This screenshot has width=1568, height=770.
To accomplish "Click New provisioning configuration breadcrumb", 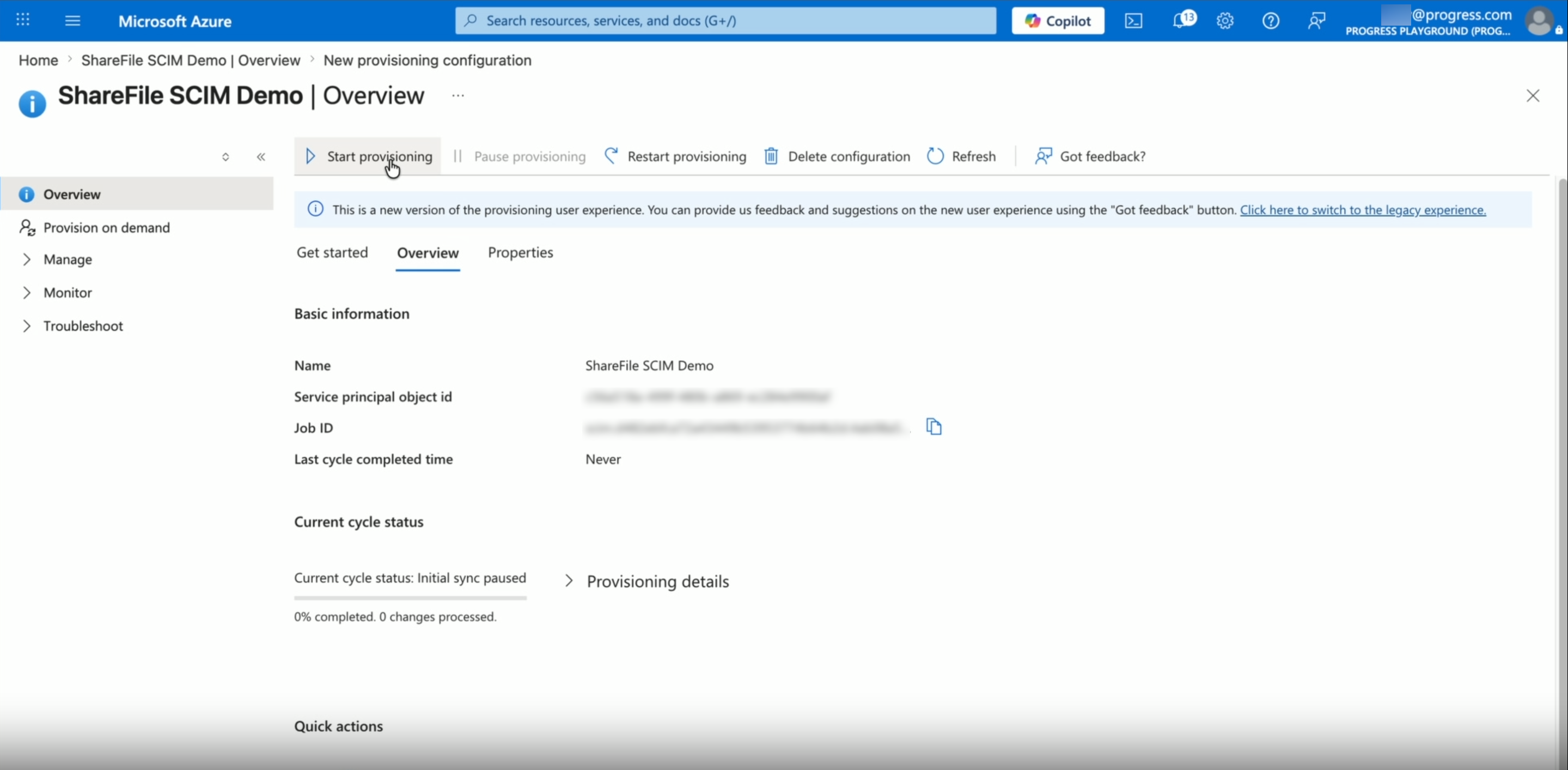I will coord(428,60).
